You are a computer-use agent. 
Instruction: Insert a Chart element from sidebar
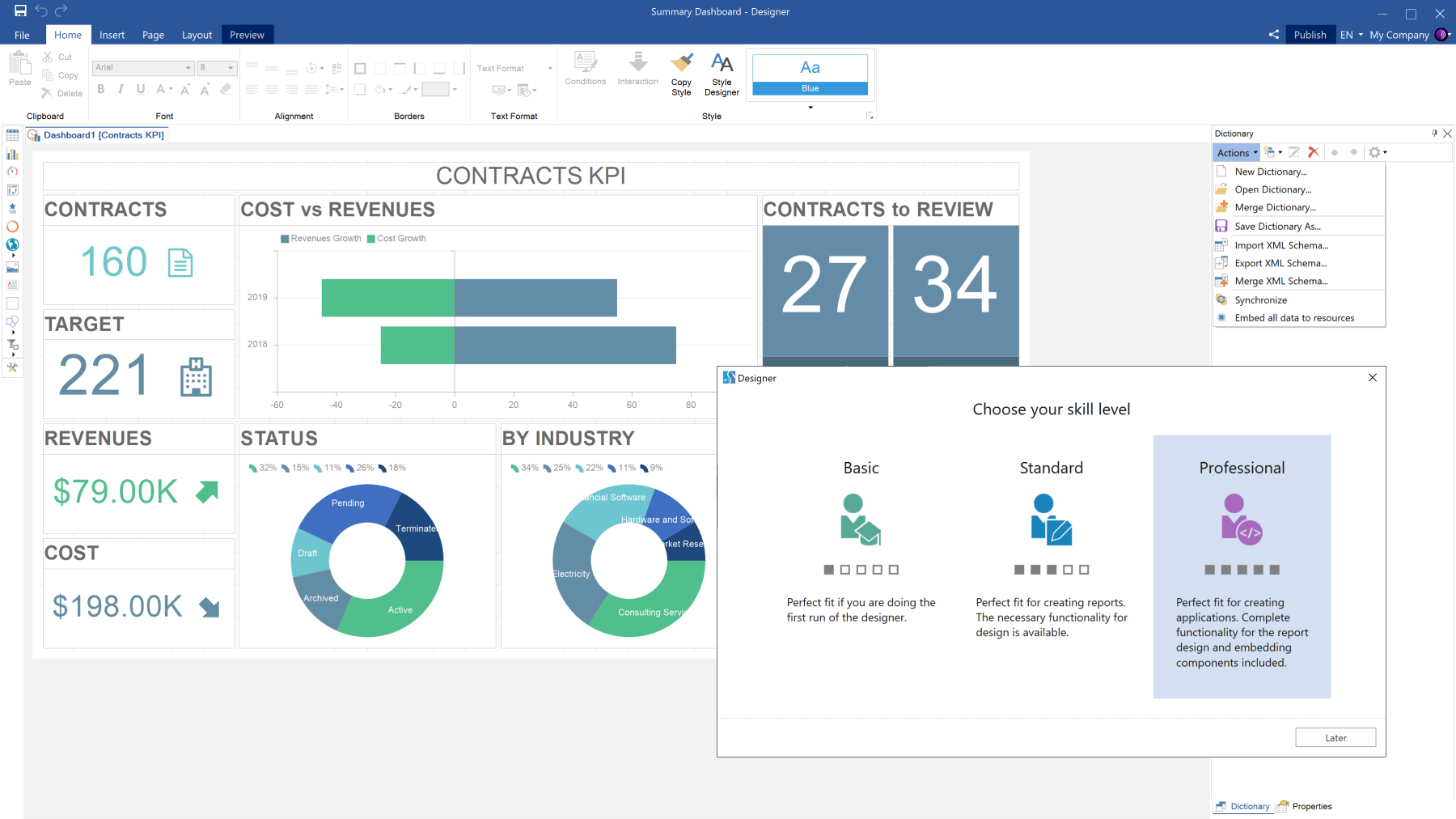pyautogui.click(x=12, y=154)
